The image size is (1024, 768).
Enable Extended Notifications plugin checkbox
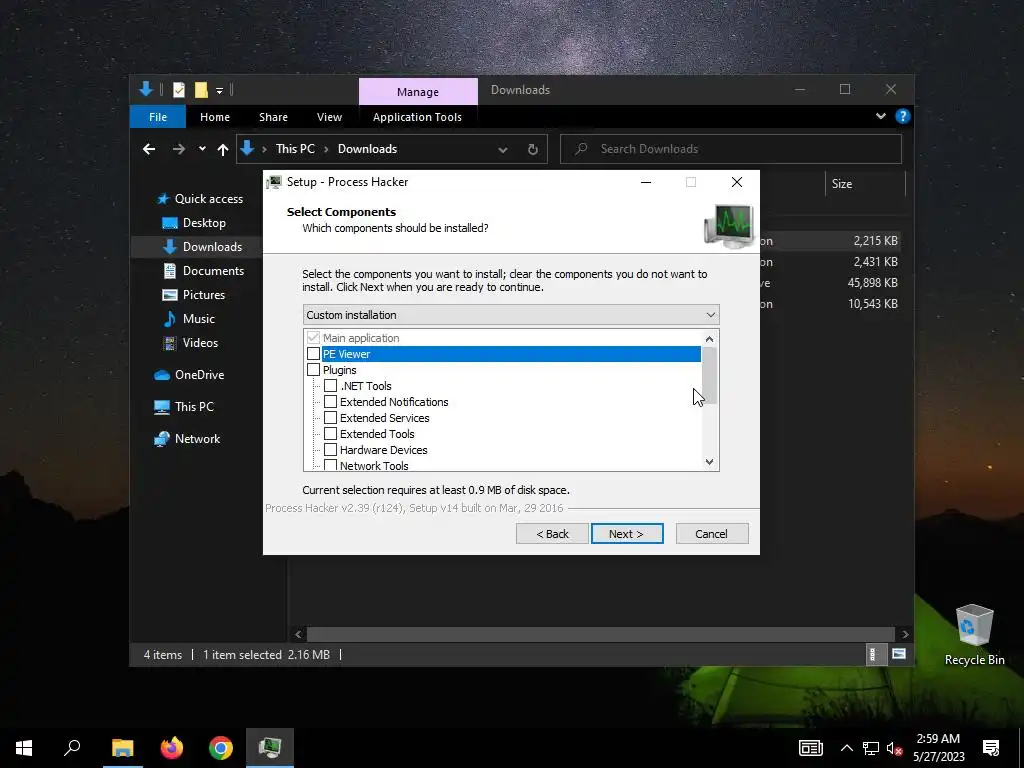coord(330,402)
